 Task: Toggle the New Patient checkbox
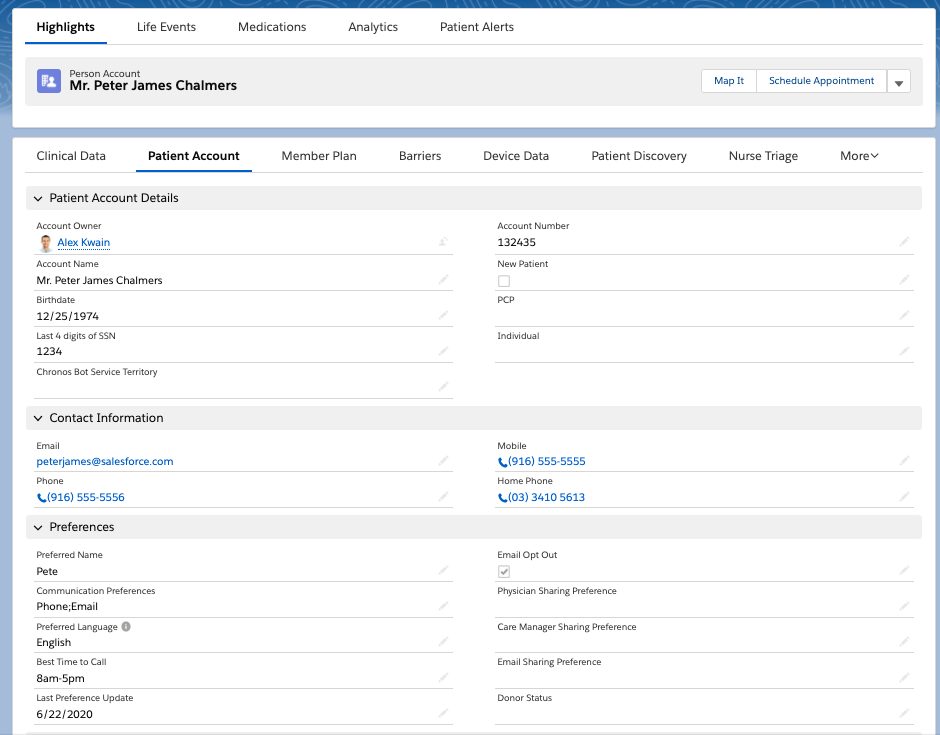point(504,281)
